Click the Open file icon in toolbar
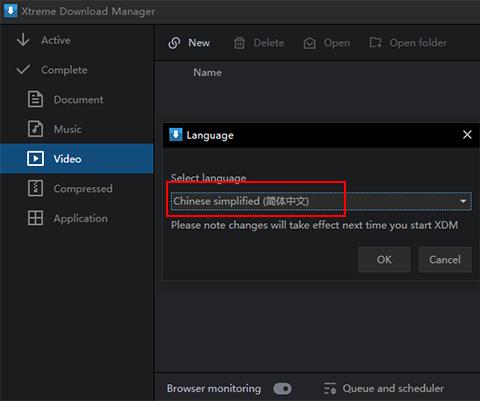The image size is (480, 401). click(x=309, y=43)
